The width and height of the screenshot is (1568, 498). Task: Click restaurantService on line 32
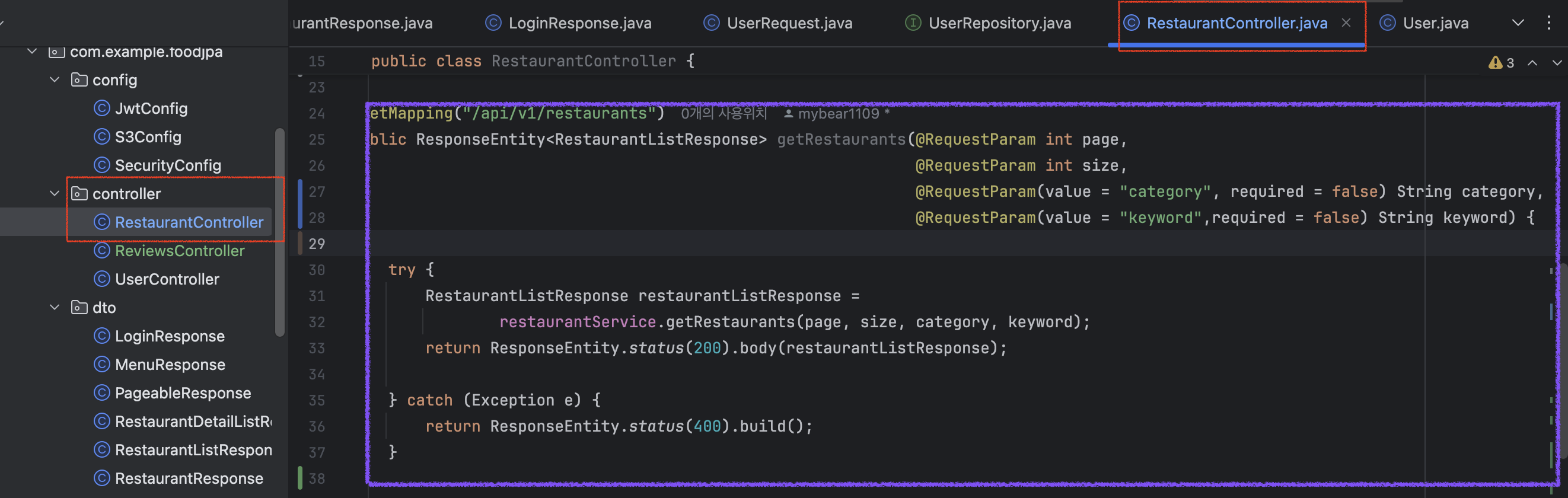[577, 322]
